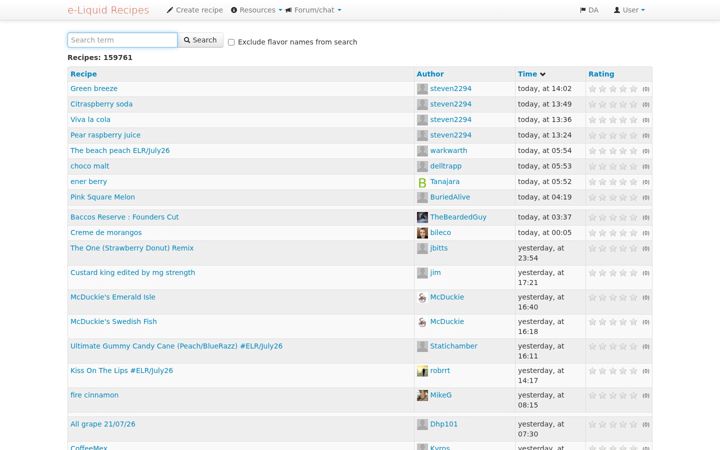Screen dimensions: 720x450
Task: Click BuriedAlive's avatar icon
Action: tap(422, 198)
